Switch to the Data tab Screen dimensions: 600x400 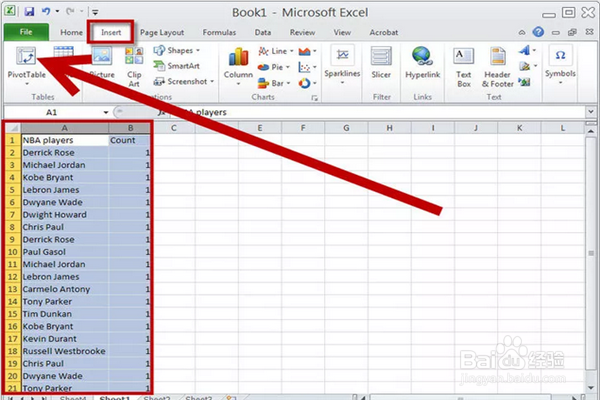click(263, 33)
